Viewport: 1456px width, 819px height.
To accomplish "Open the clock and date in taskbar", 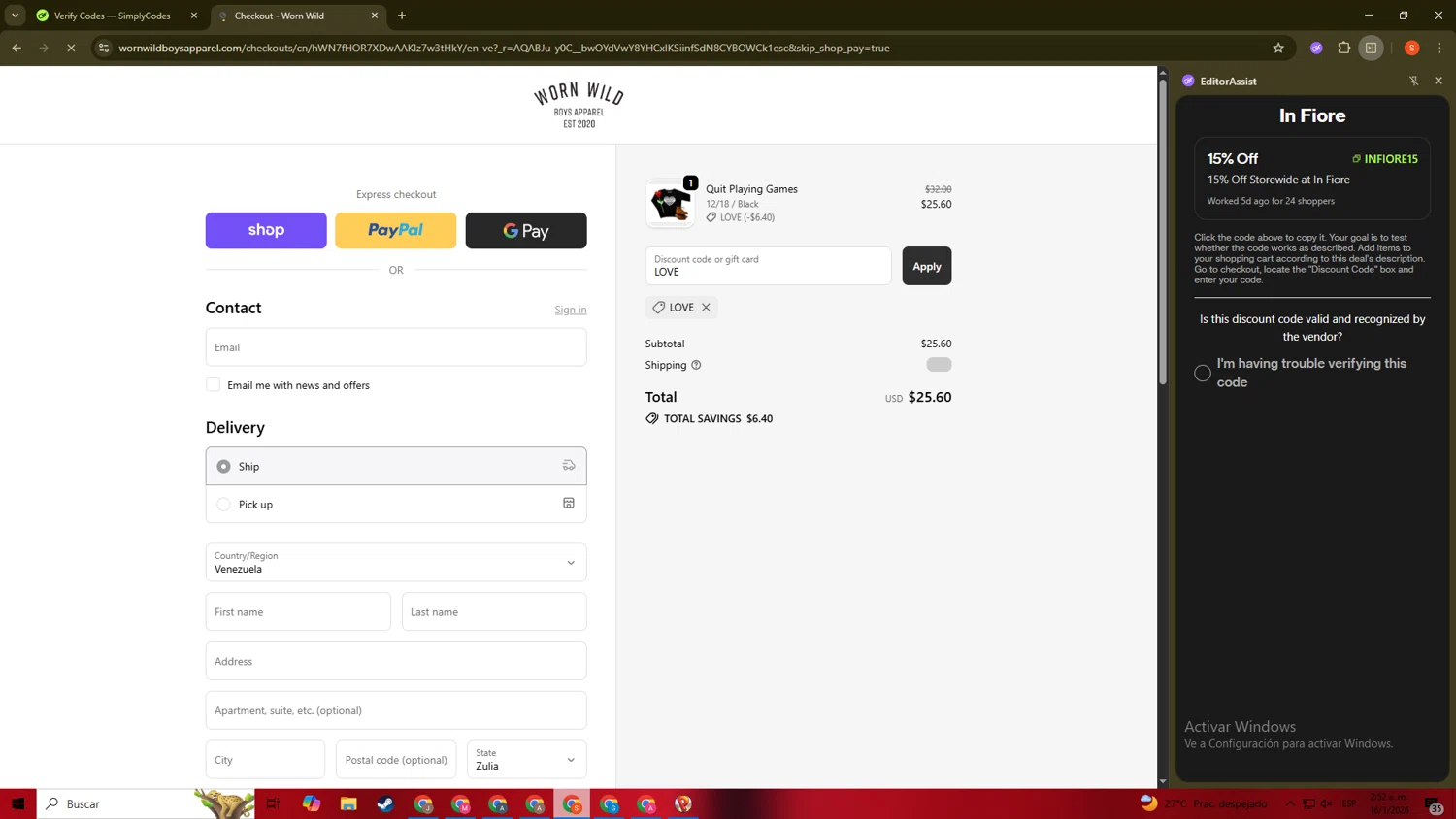I will click(1389, 803).
